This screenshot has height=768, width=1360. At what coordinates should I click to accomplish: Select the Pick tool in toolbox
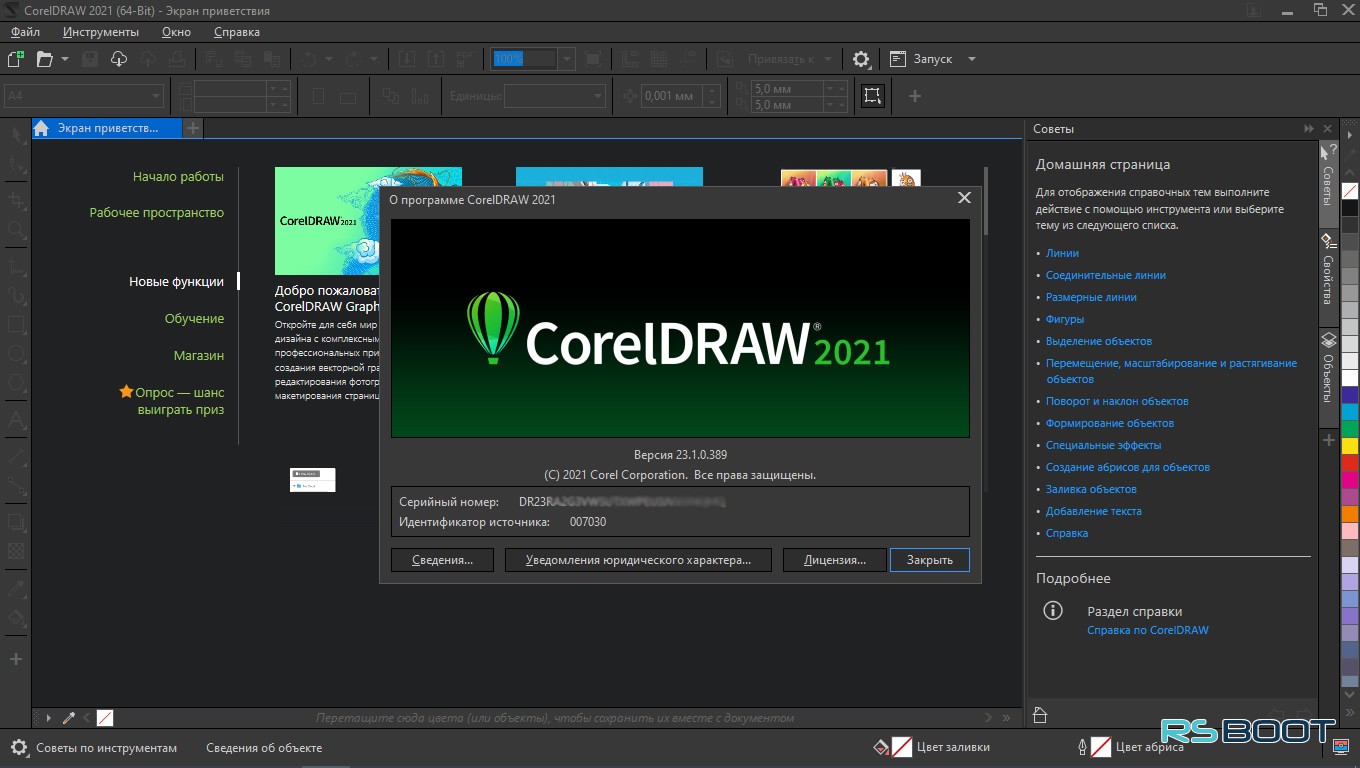(16, 136)
